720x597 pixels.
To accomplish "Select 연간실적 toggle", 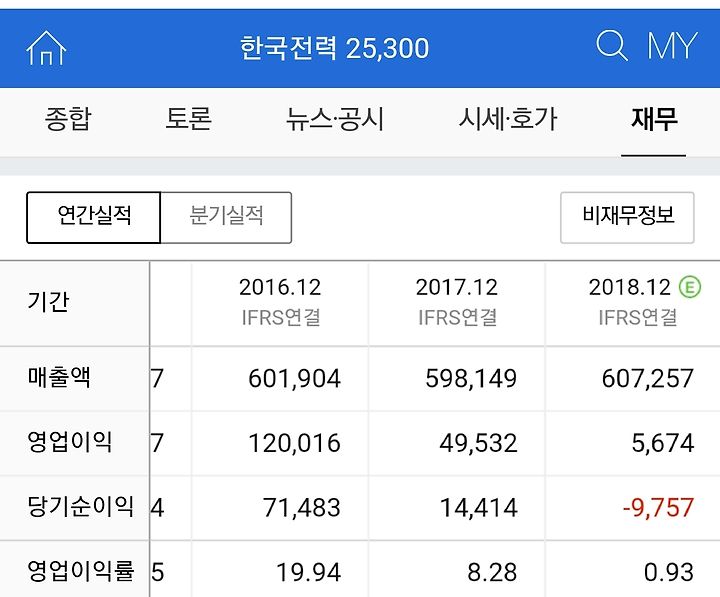I will tap(94, 218).
